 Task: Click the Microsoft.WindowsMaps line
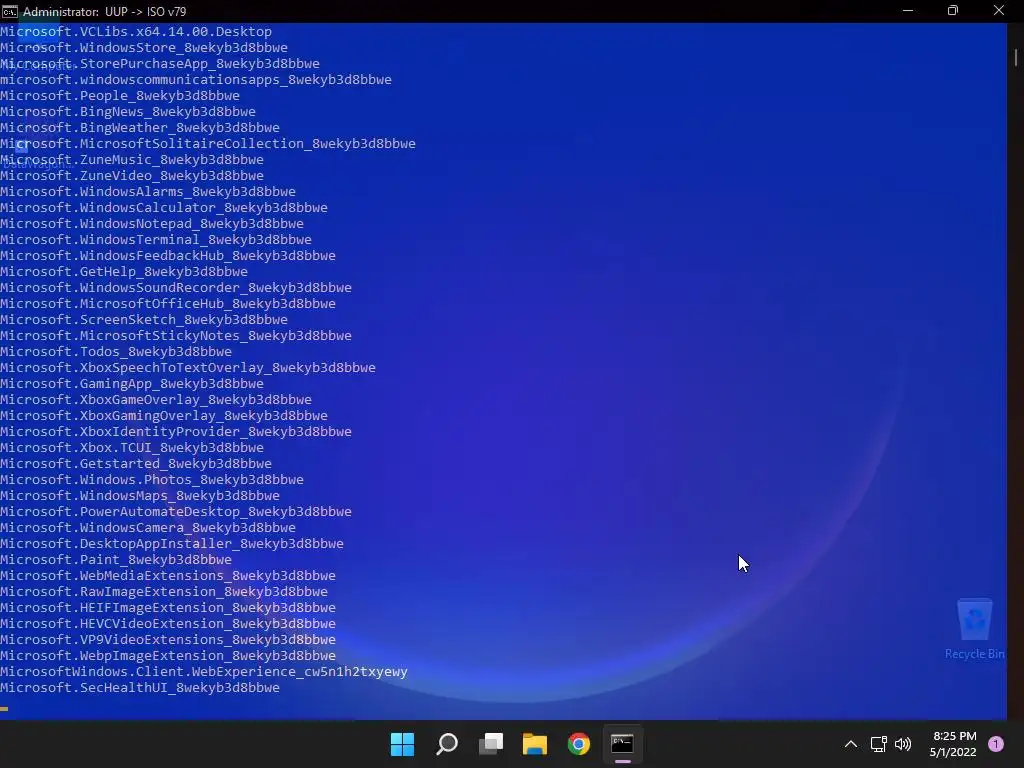[x=140, y=496]
